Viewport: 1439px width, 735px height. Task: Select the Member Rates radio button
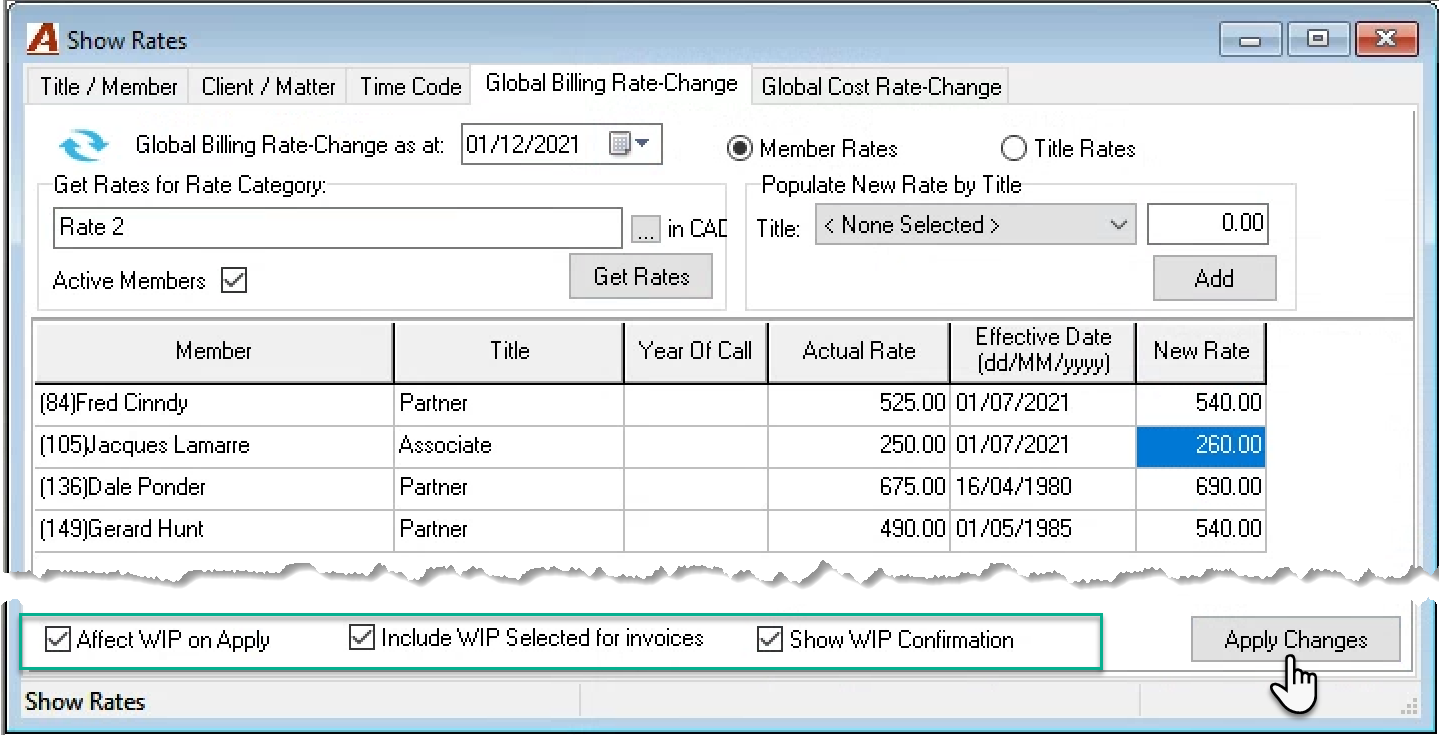740,149
